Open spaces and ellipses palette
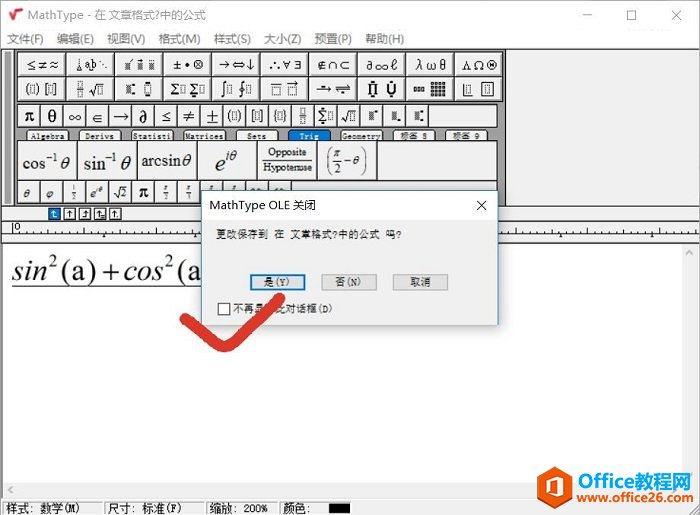 point(91,65)
